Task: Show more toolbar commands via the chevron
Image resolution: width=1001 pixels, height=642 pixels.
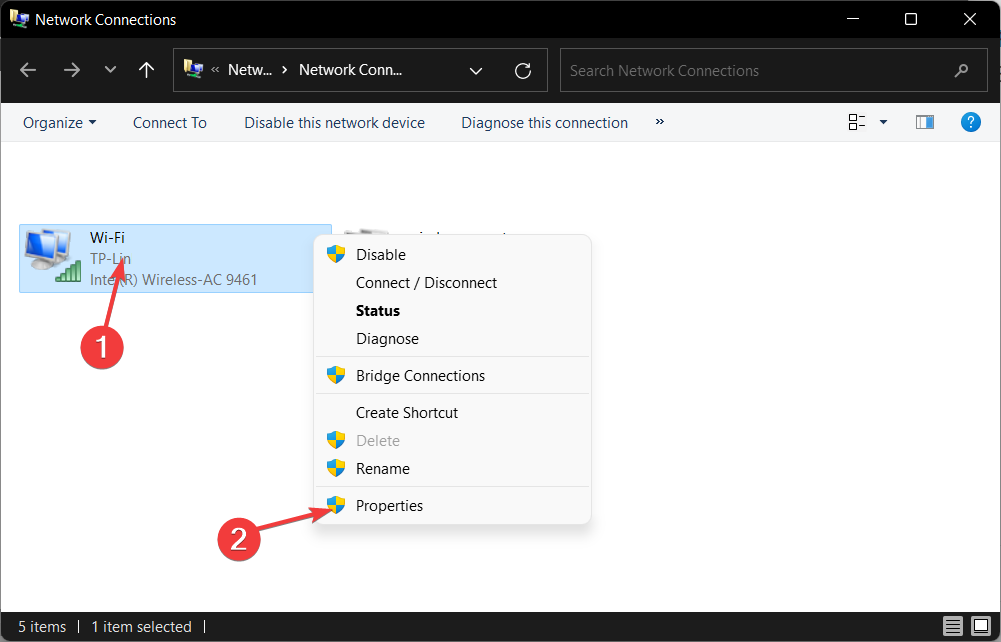Action: tap(660, 122)
